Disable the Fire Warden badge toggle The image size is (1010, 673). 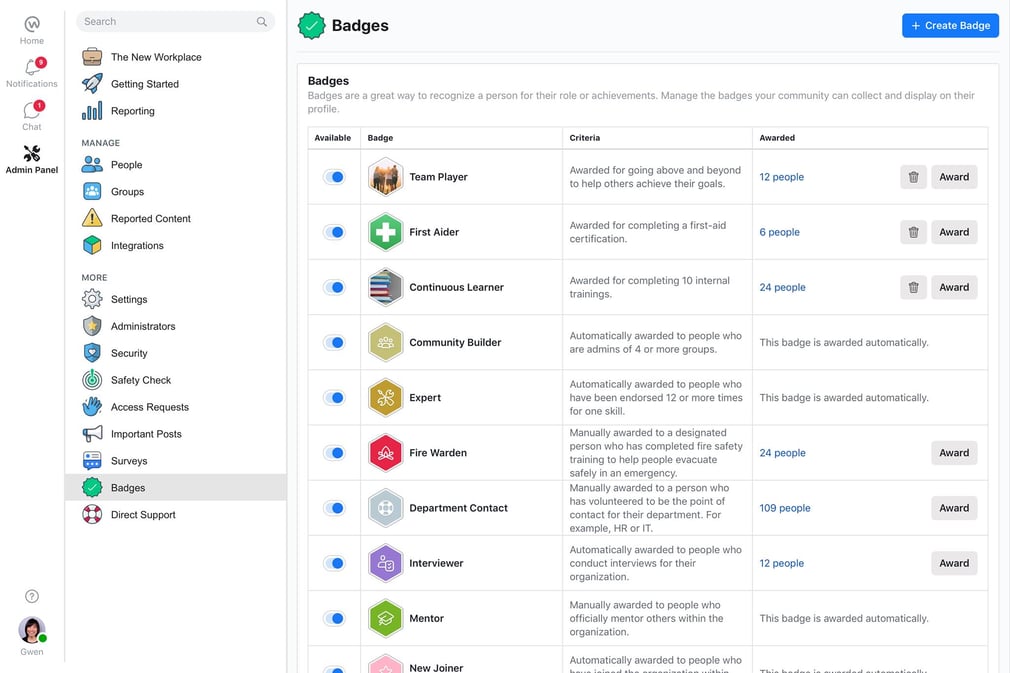click(x=334, y=453)
